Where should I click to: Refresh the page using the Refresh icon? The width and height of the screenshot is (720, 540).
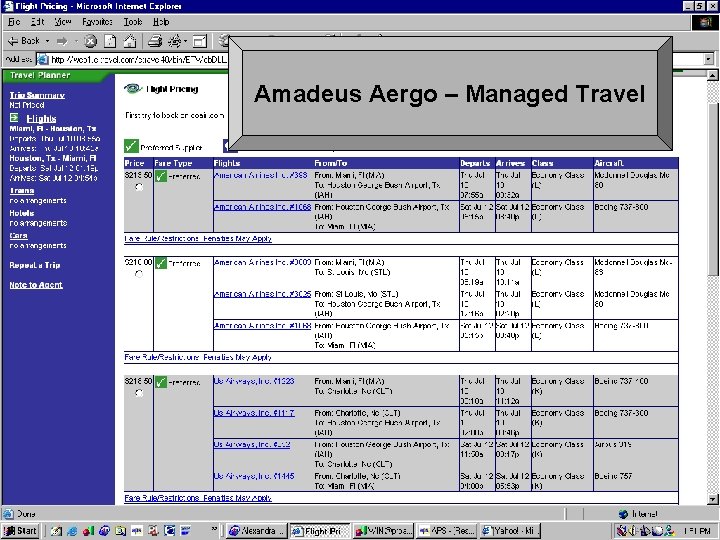tap(110, 41)
